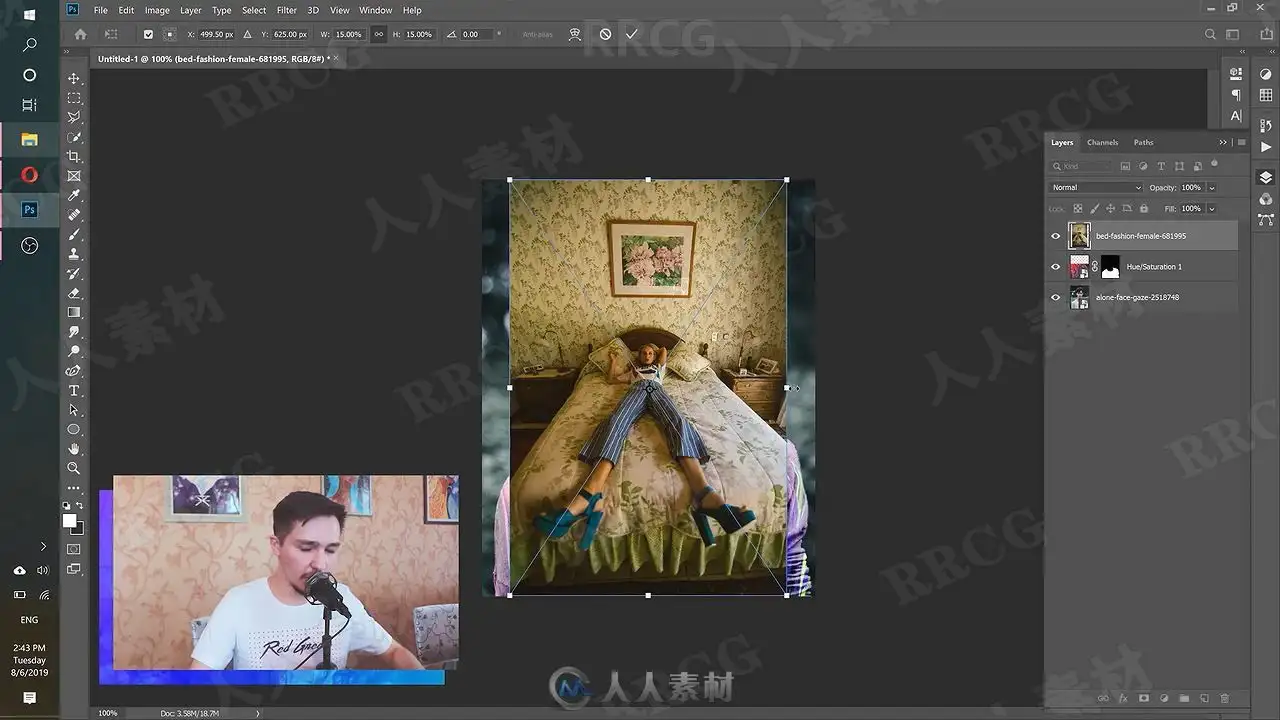
Task: Toggle the maintain aspect ratio link
Action: click(x=378, y=34)
